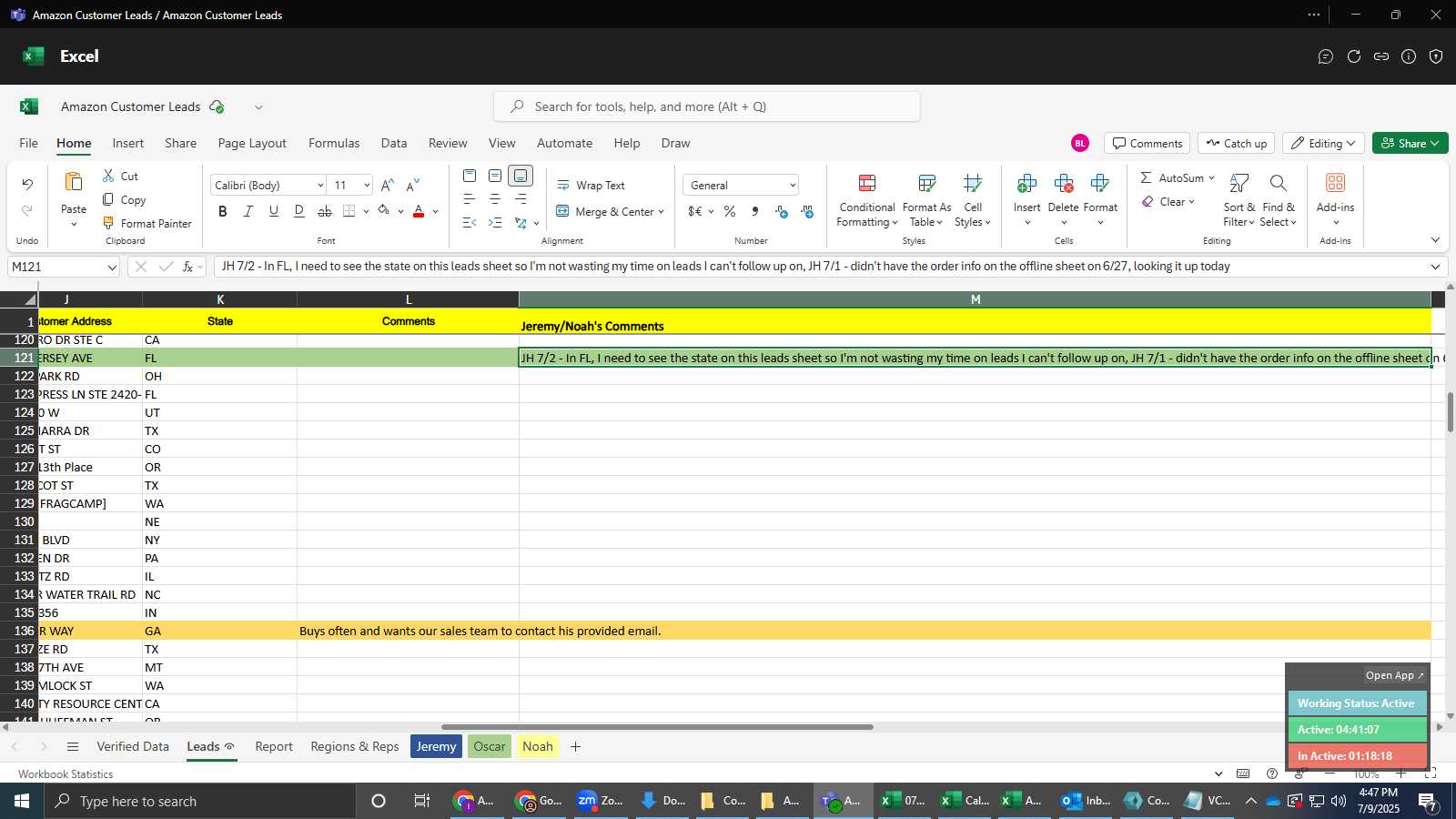Toggle Wrap Text

coord(591,185)
